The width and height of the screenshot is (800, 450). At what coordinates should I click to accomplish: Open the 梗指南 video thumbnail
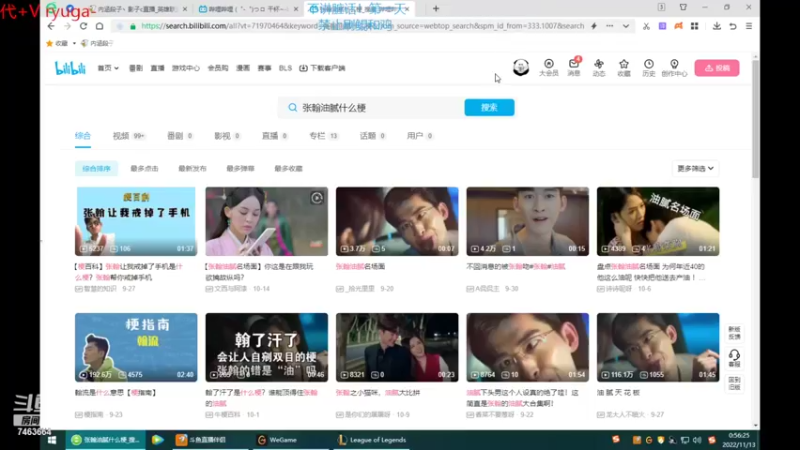click(x=136, y=347)
